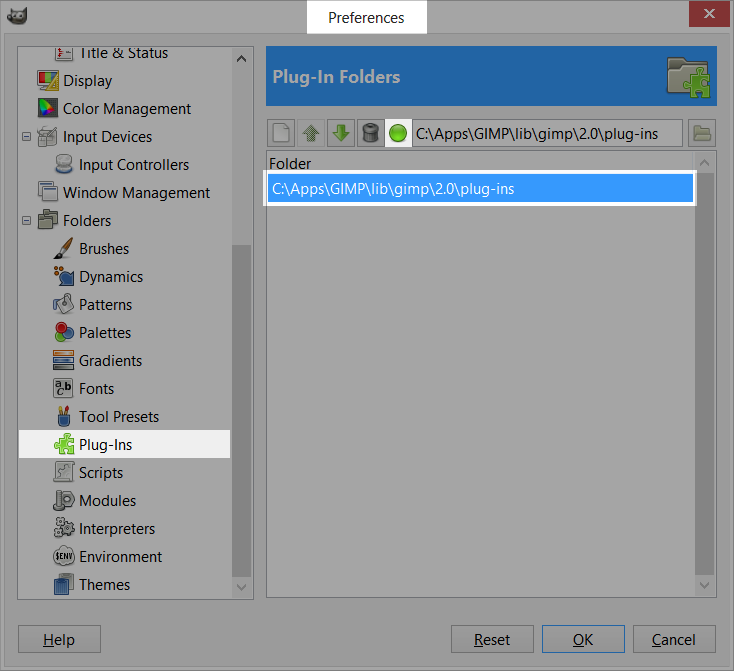Click the Environment $ENV icon
Image resolution: width=734 pixels, height=671 pixels.
64,556
